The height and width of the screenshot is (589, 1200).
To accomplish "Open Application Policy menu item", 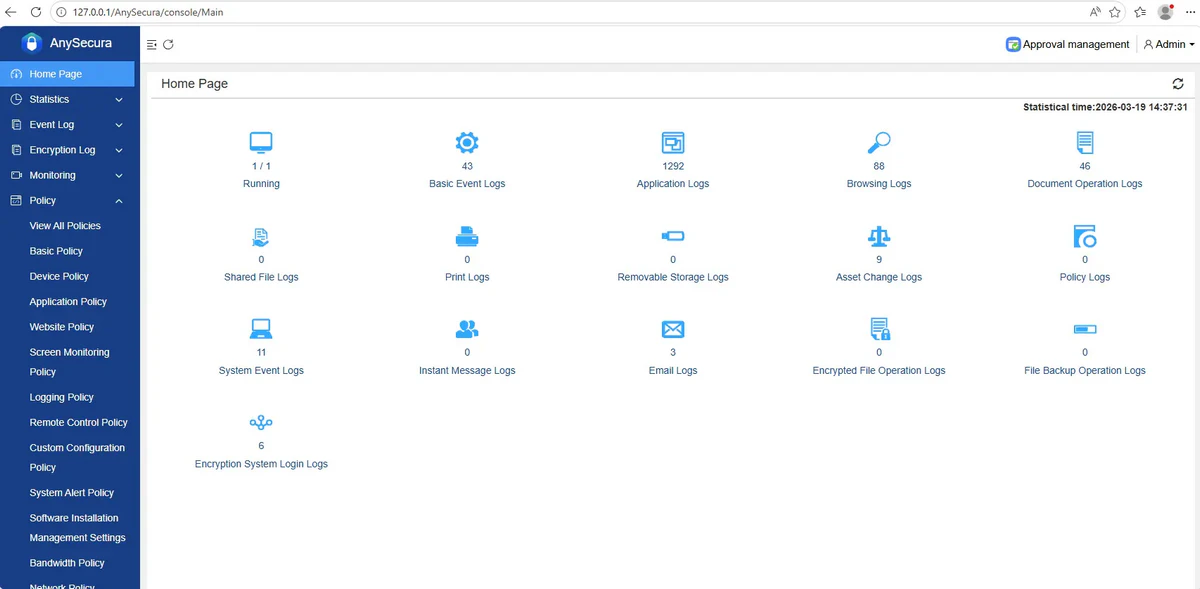I will pos(68,302).
